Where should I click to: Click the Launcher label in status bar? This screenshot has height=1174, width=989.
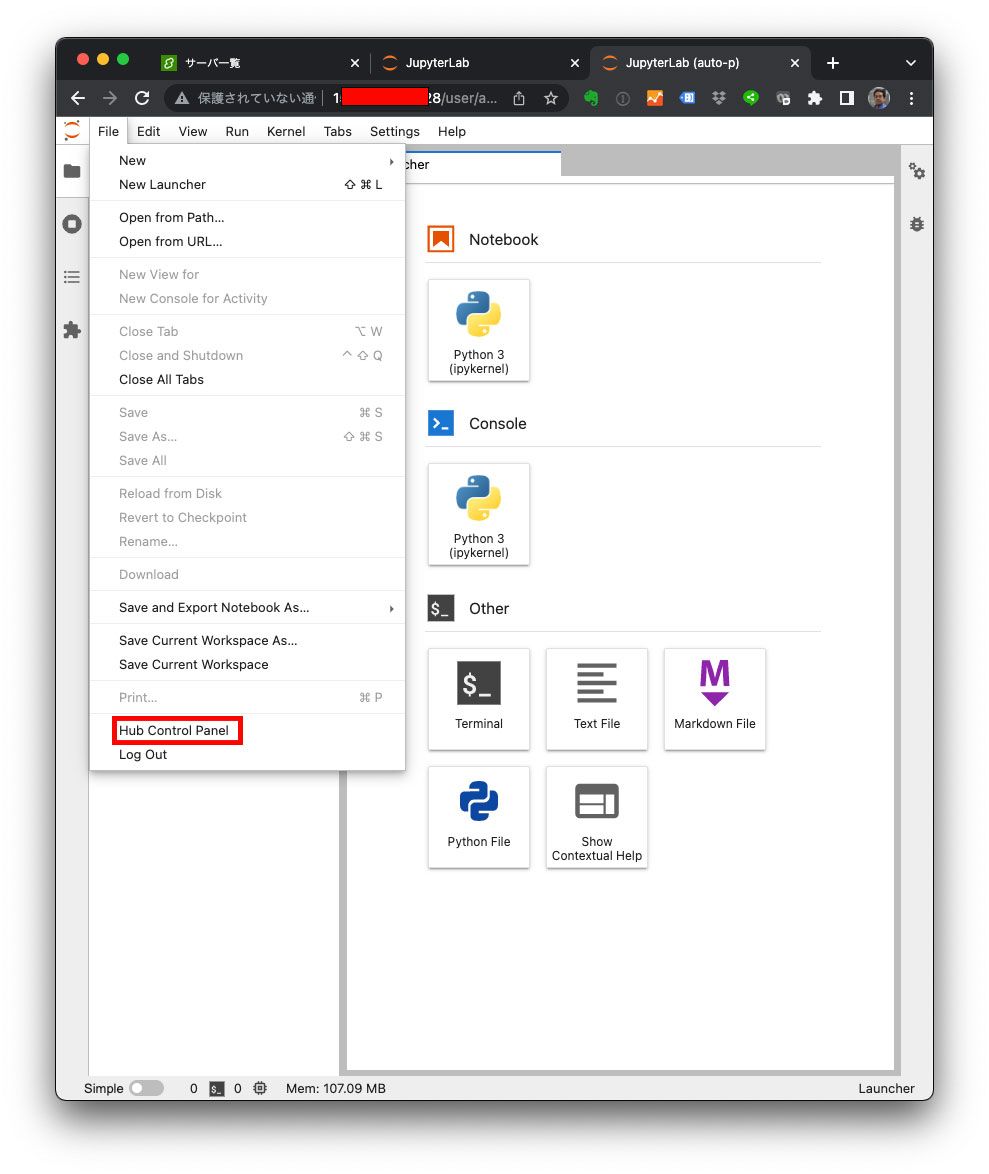click(x=886, y=1088)
